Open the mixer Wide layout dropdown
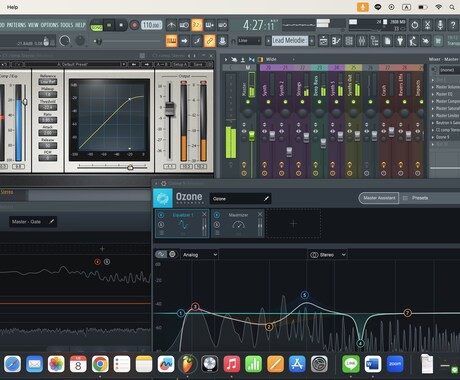460x380 pixels. (279, 59)
